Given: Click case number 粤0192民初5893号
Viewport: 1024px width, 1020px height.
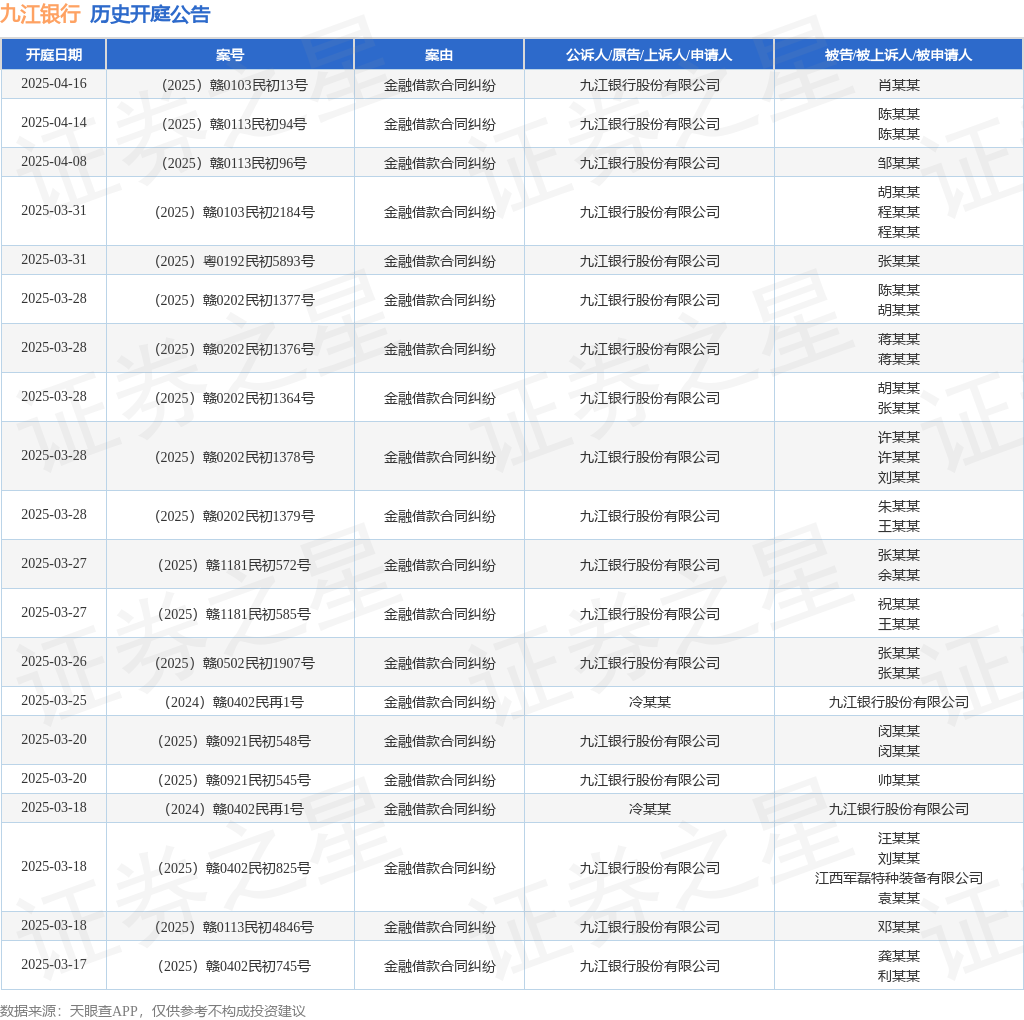Looking at the screenshot, I should point(234,261).
